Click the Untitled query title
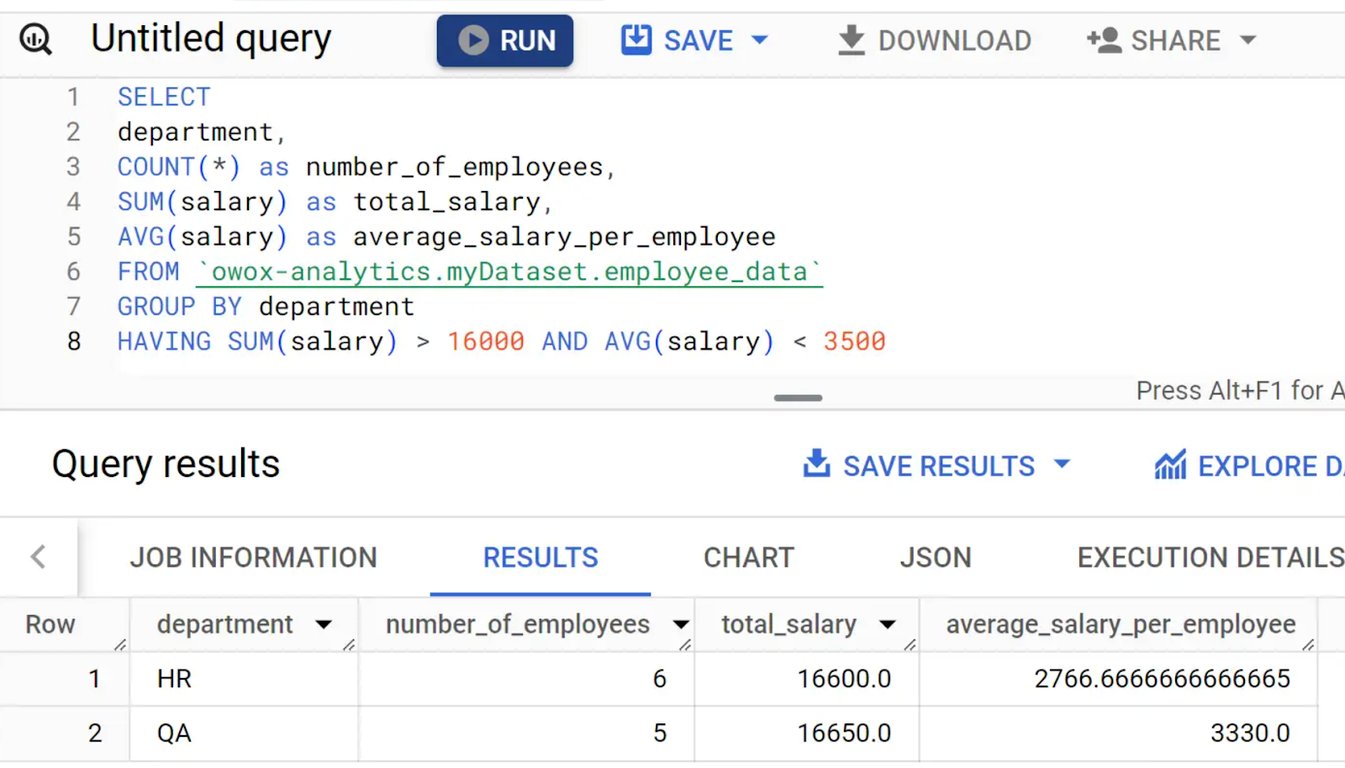Viewport: 1345px width, 768px height. pyautogui.click(x=211, y=39)
